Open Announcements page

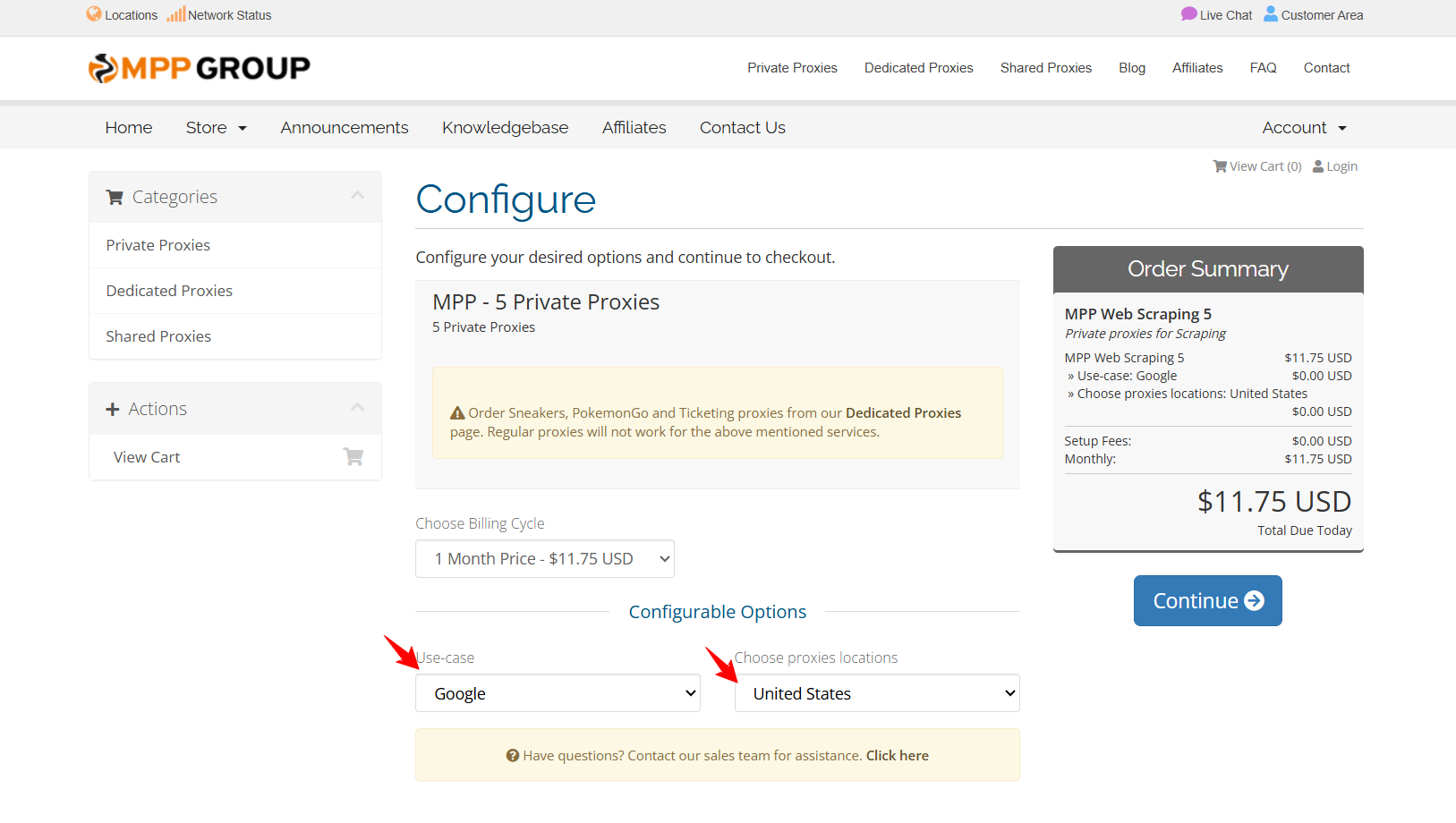345,128
